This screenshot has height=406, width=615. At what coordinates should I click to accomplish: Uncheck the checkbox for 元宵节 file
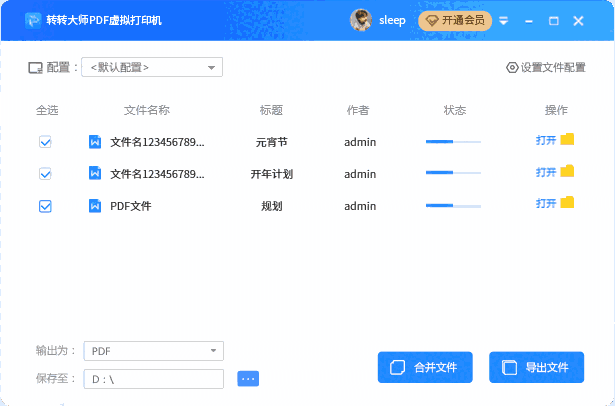click(45, 142)
